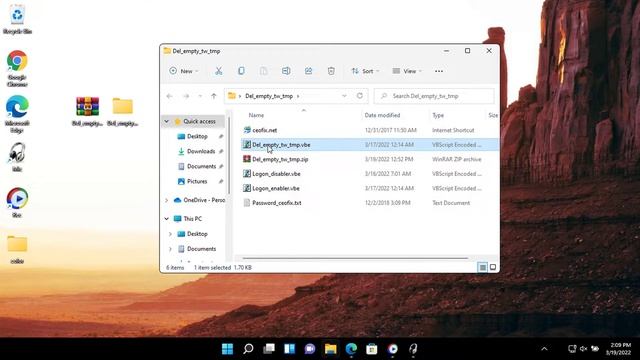
Task: Open the New item dropdown
Action: (184, 71)
